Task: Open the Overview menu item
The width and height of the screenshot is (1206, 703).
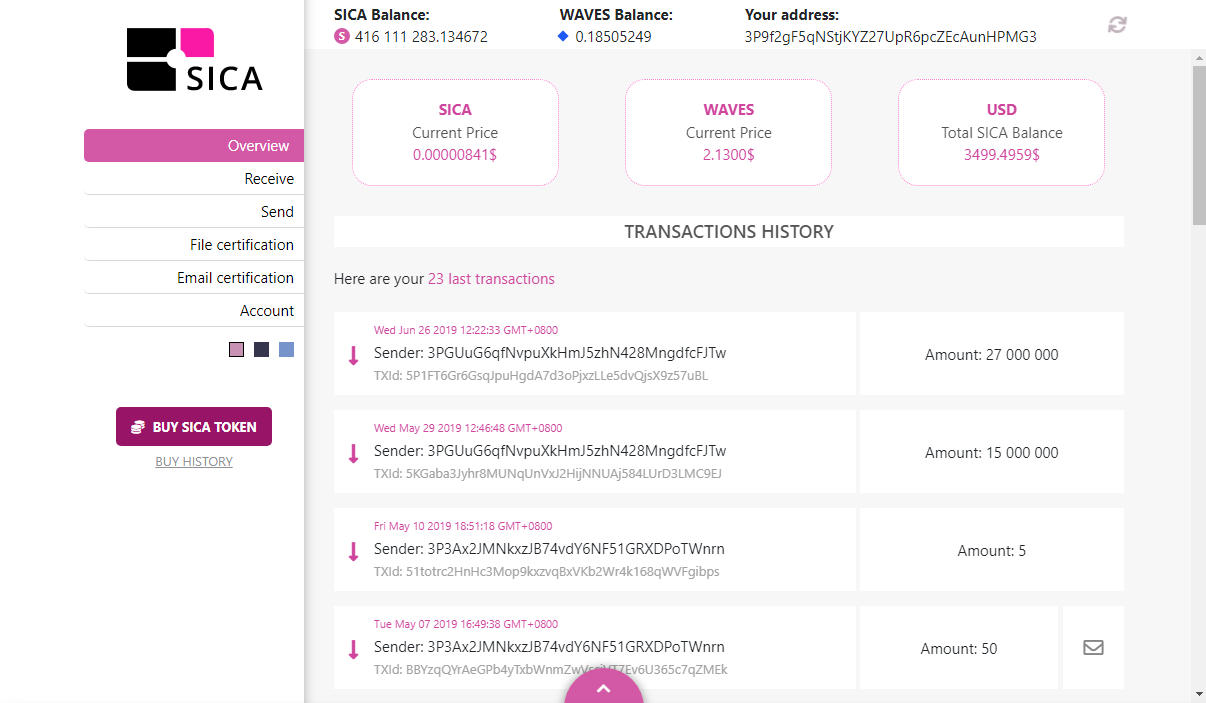Action: pos(194,145)
